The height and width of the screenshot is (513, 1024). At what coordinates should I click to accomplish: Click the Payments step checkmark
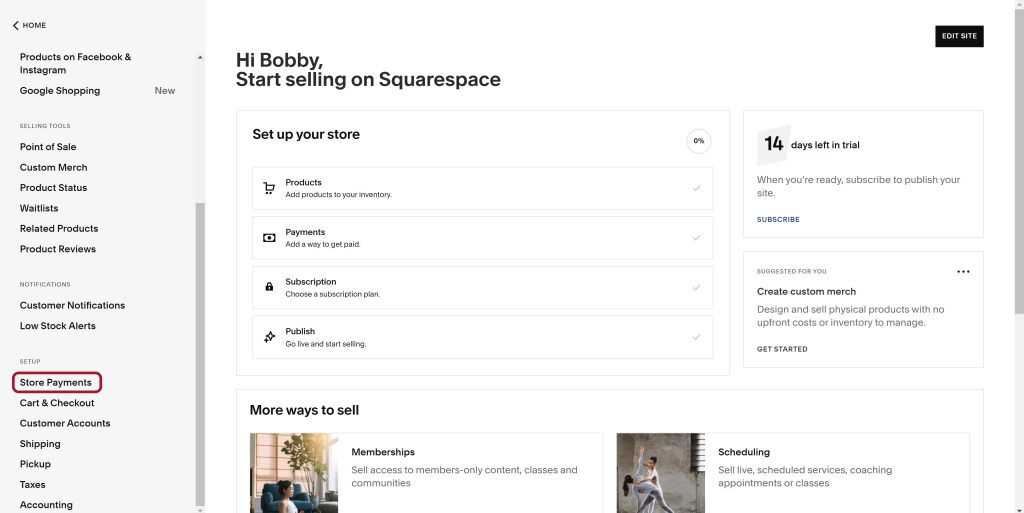pos(696,238)
